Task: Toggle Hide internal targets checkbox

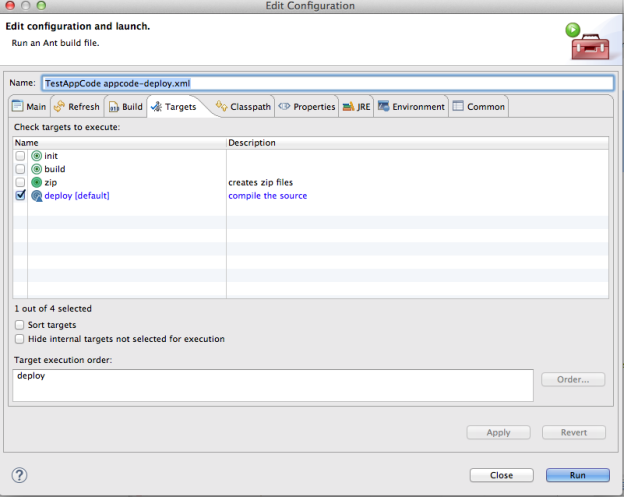Action: 21,339
